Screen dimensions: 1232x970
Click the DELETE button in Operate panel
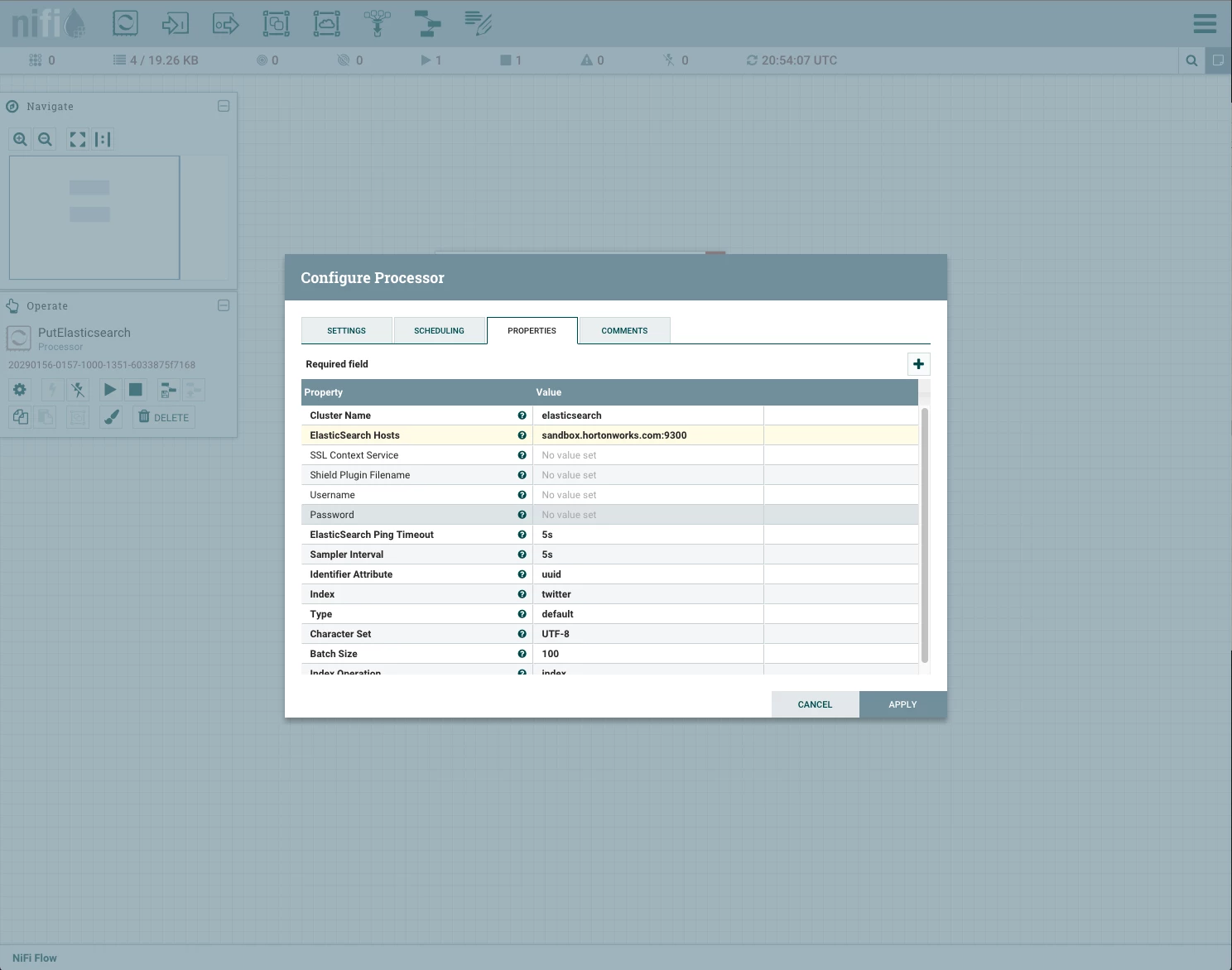tap(164, 417)
